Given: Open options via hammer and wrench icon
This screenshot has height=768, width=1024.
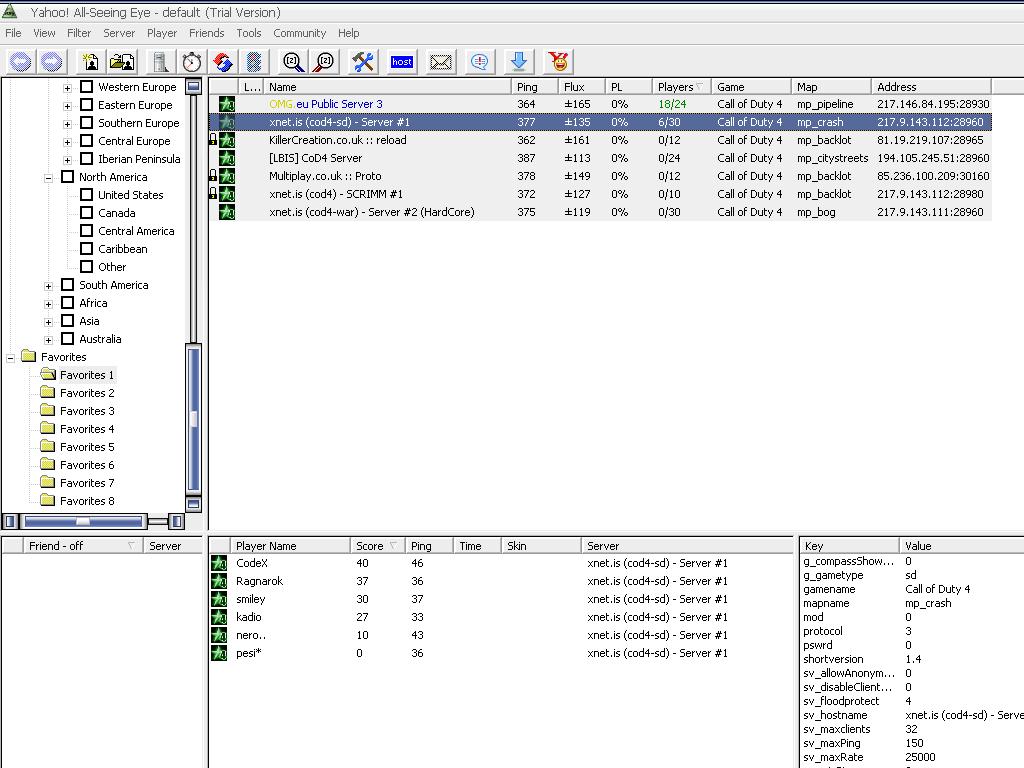Looking at the screenshot, I should coord(363,62).
